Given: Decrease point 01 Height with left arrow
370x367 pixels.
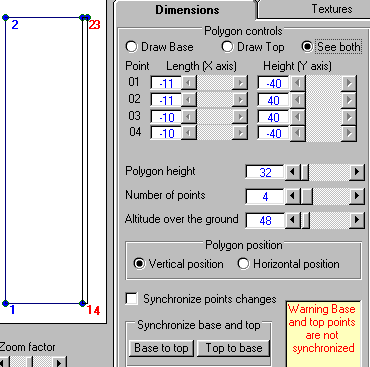Looking at the screenshot, I should tap(298, 83).
